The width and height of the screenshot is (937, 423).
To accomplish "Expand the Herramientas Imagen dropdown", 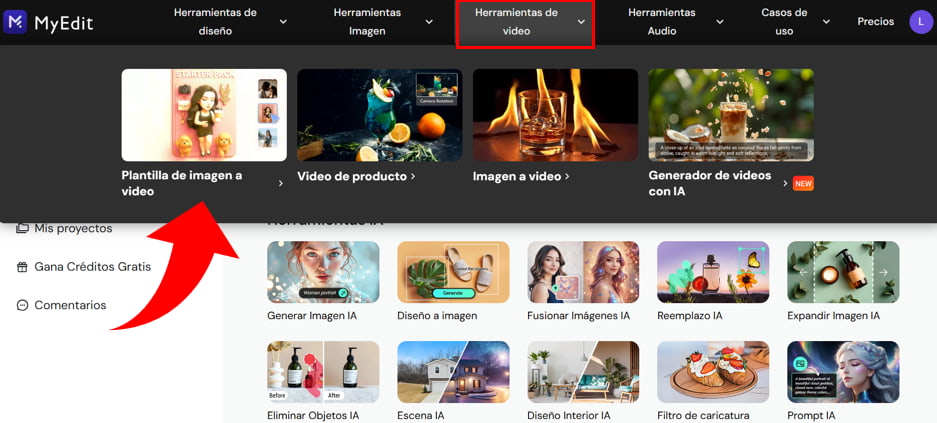I will point(383,22).
